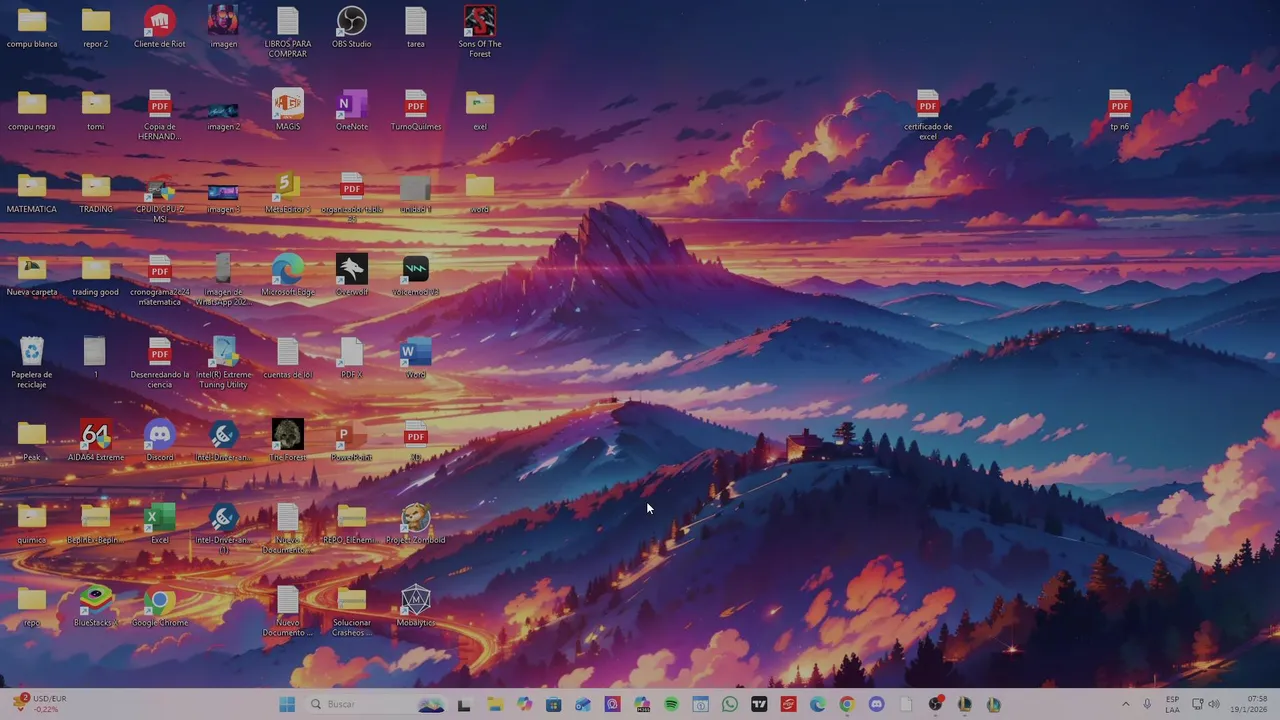The height and width of the screenshot is (720, 1280).
Task: Open Google Chrome desktop shortcut
Action: [160, 607]
